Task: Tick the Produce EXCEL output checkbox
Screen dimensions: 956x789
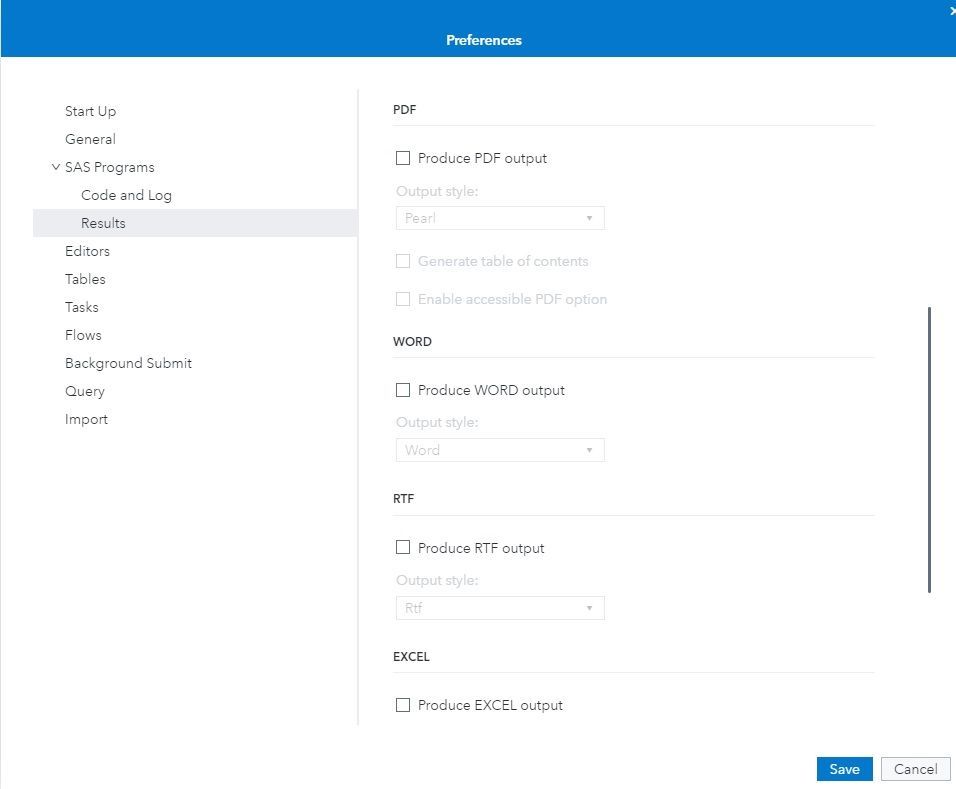Action: coord(403,705)
